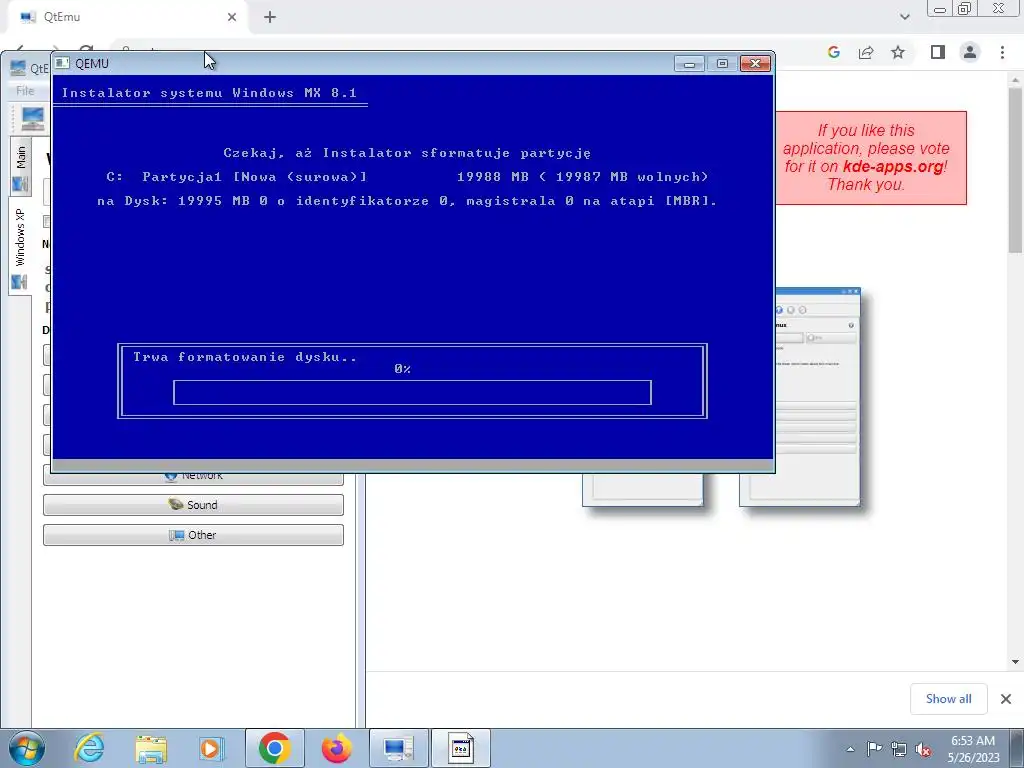The width and height of the screenshot is (1024, 768).
Task: Click the kde-apps.org vote link
Action: (x=893, y=167)
